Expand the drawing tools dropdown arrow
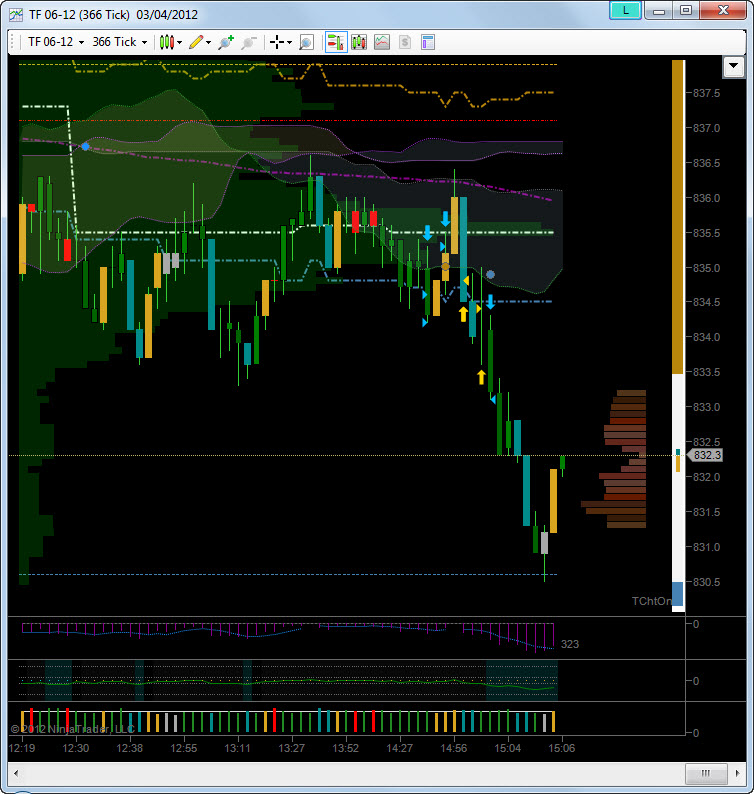Viewport: 754px width, 794px height. pos(208,43)
